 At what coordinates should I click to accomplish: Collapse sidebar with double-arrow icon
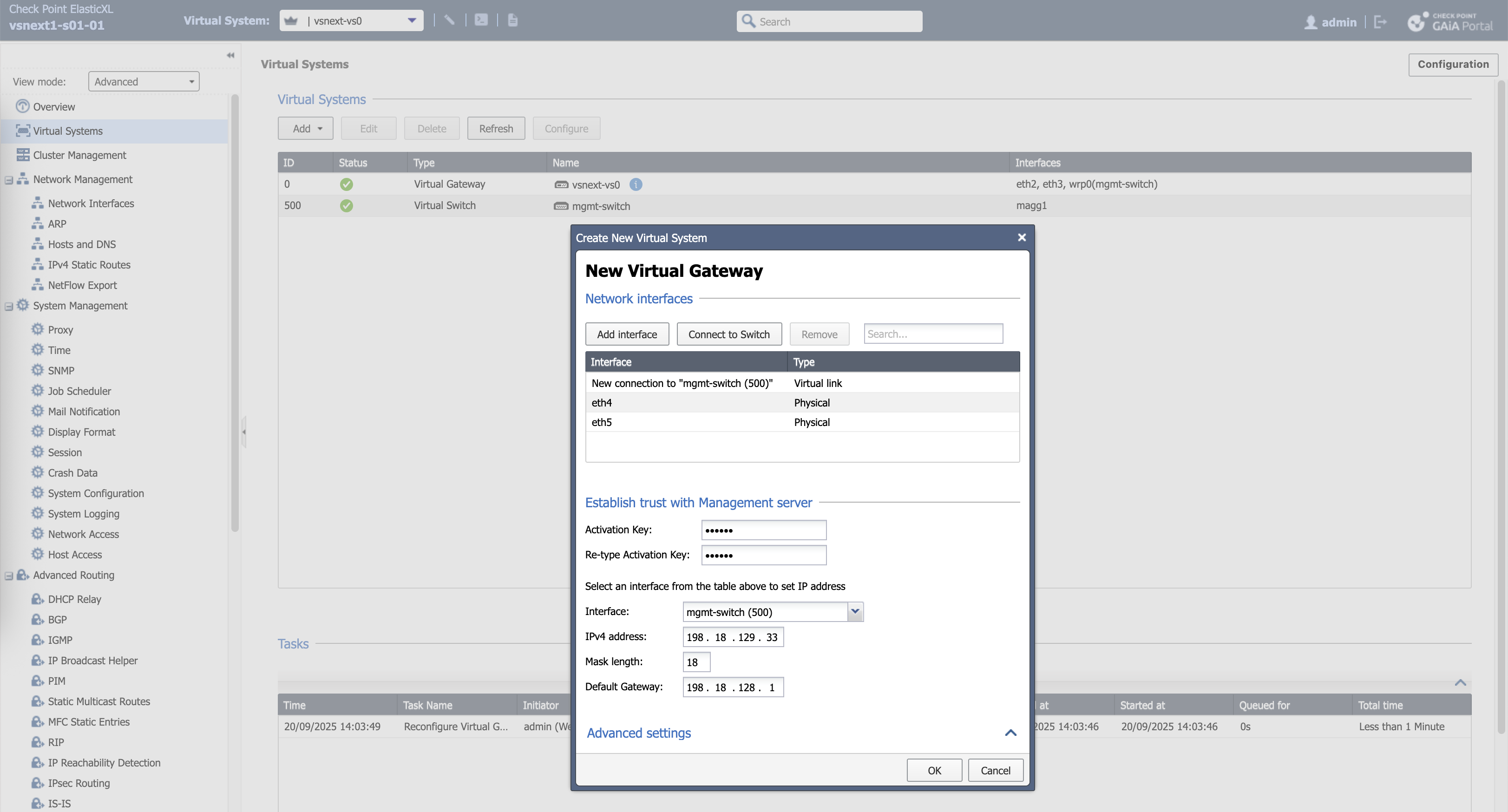pos(230,55)
